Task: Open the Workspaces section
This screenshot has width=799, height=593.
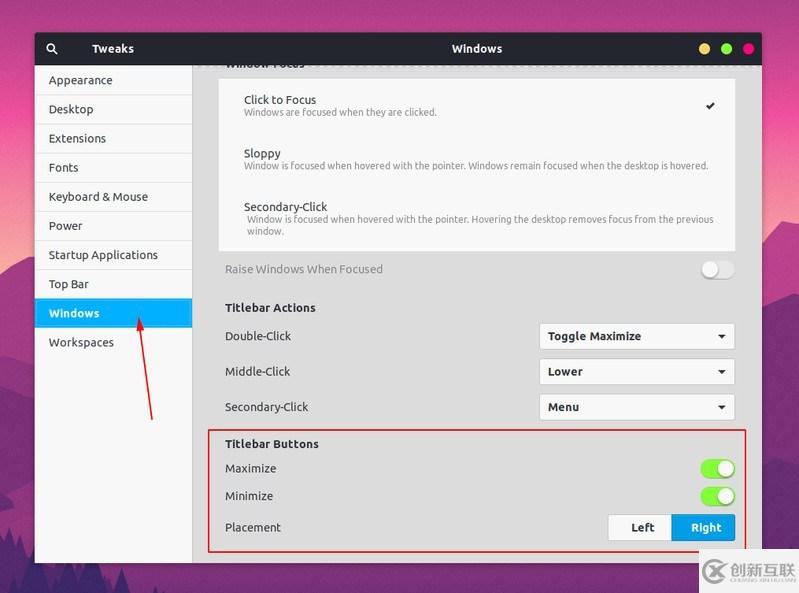Action: 114,342
